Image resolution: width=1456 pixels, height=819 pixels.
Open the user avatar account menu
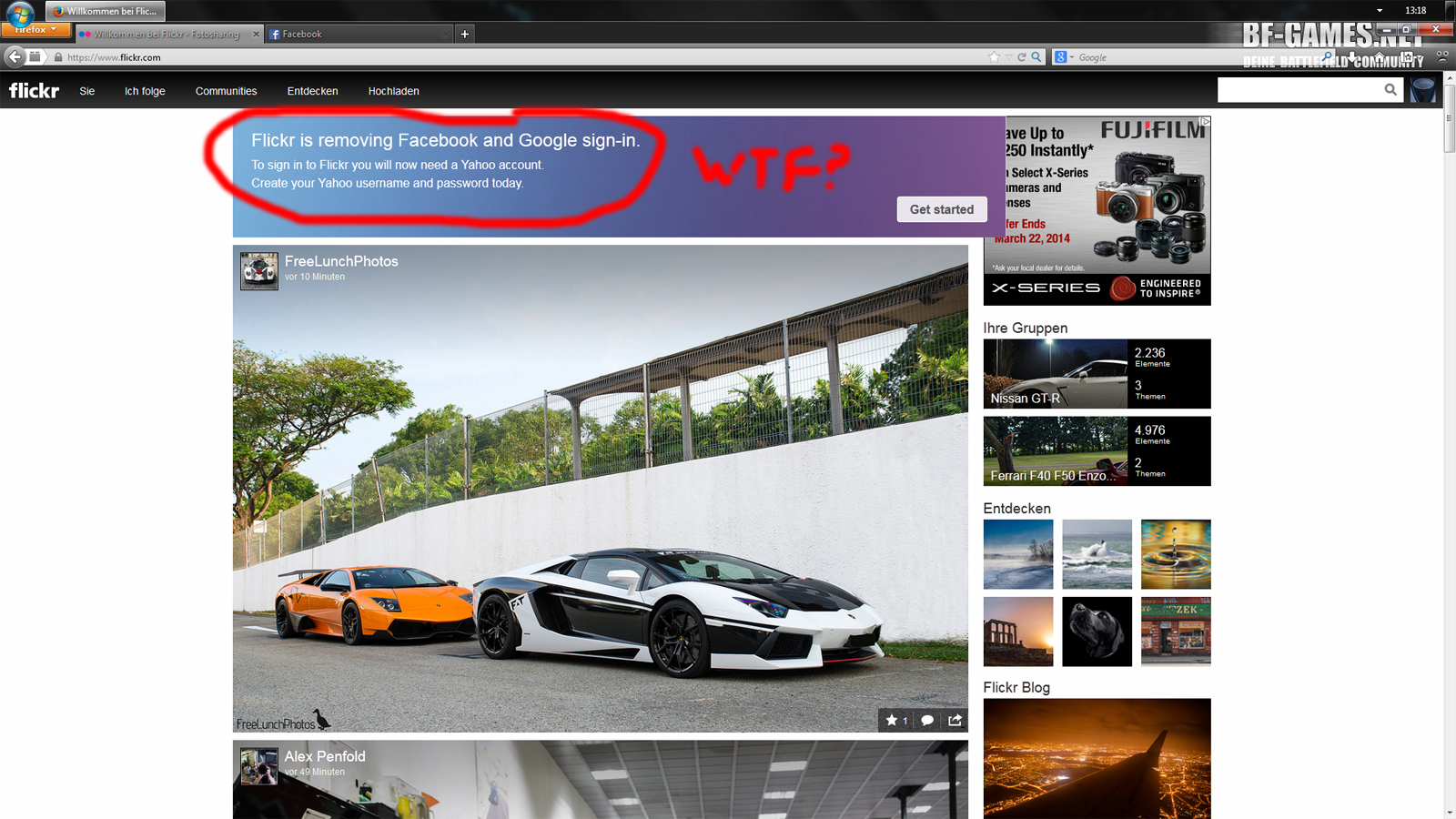tap(1423, 90)
